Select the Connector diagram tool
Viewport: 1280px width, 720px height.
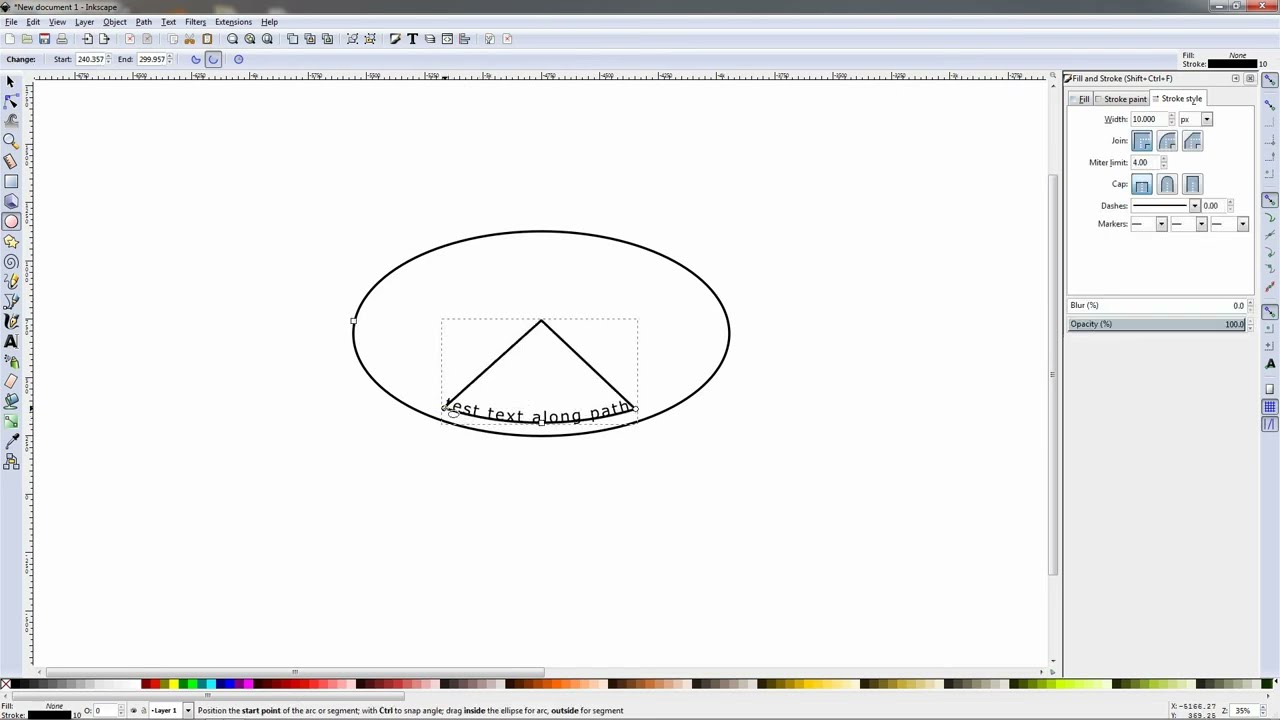click(x=11, y=461)
